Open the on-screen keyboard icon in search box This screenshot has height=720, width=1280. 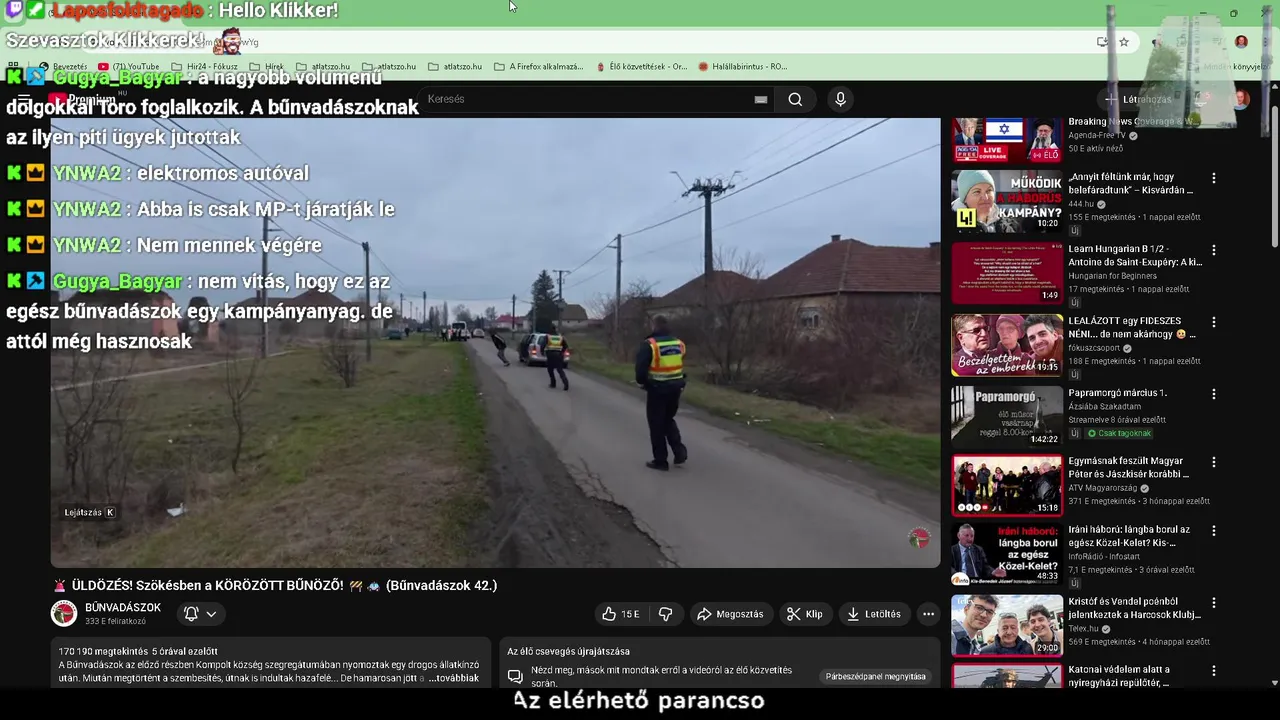(x=761, y=99)
